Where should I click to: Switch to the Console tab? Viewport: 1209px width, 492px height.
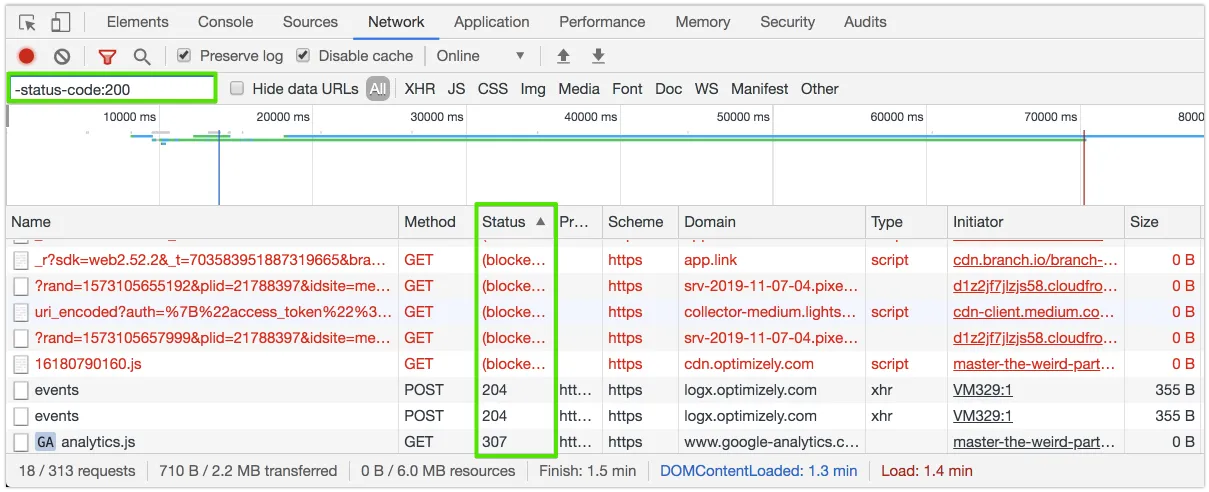(225, 22)
